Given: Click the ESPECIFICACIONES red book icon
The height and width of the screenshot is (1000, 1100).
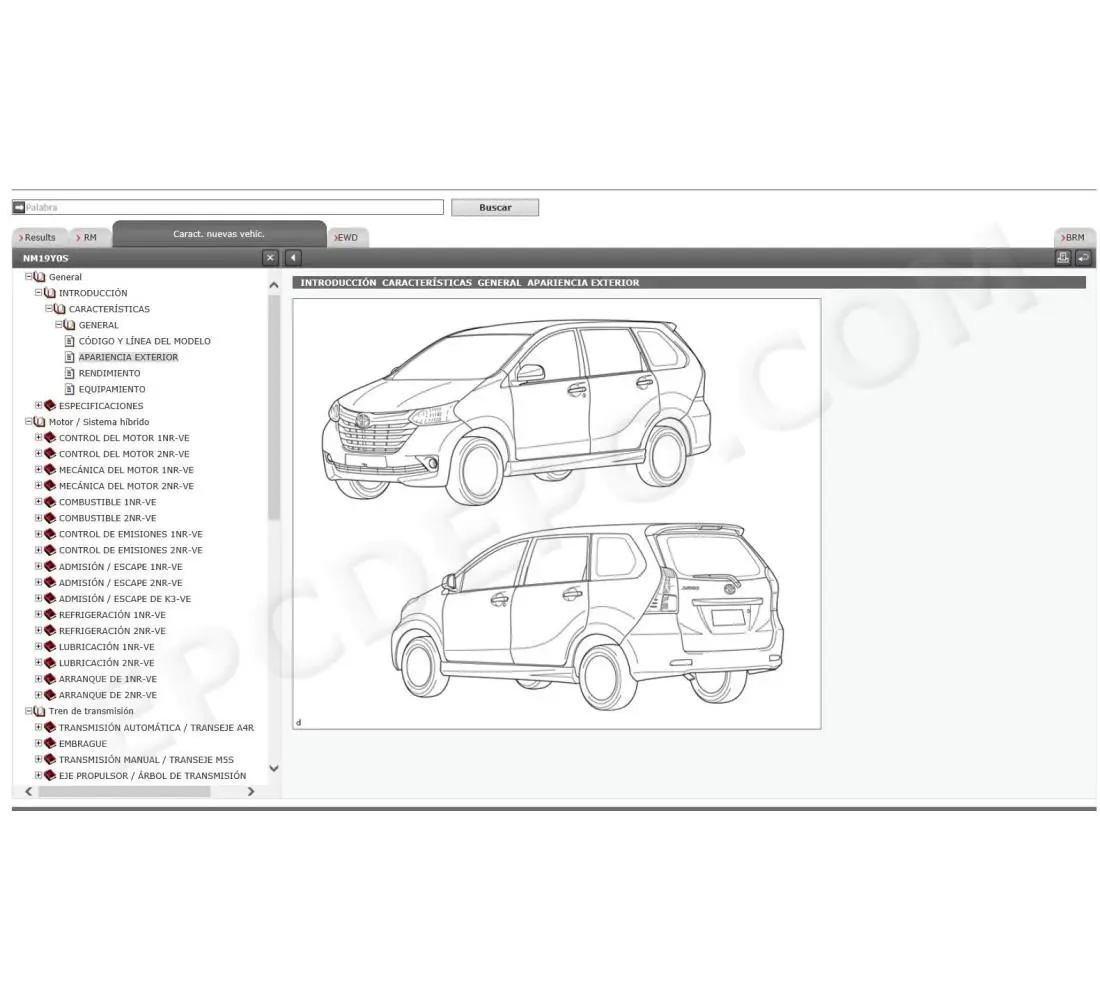Looking at the screenshot, I should [50, 405].
